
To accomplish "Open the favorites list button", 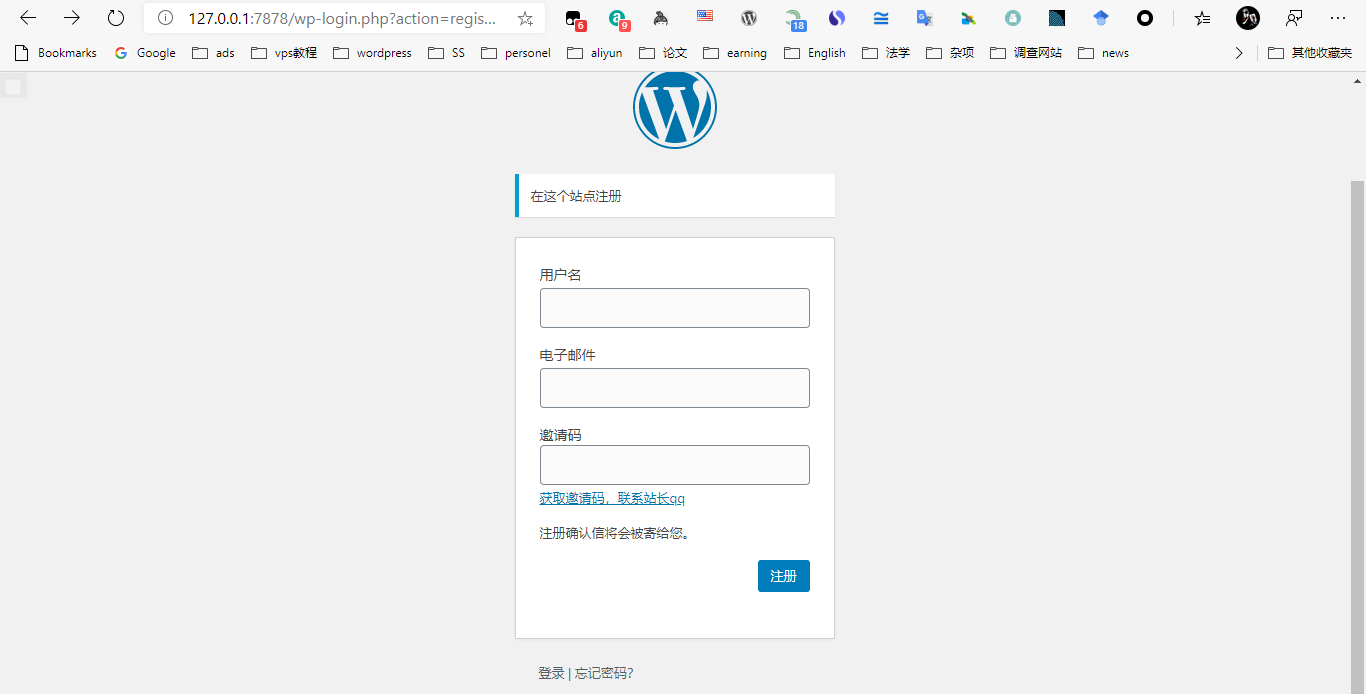I will [x=1203, y=18].
